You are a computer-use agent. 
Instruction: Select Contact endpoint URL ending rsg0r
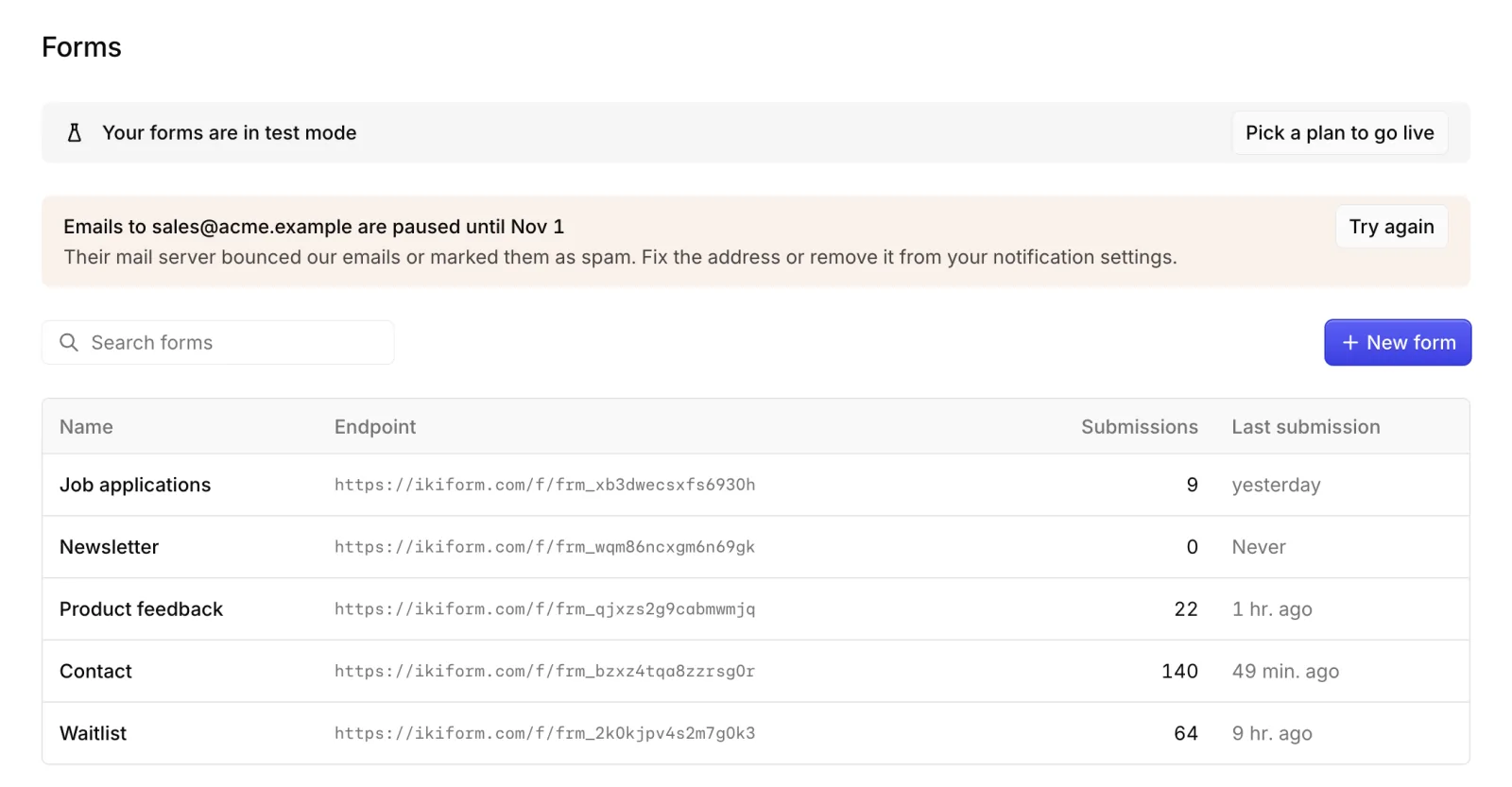pyautogui.click(x=544, y=672)
